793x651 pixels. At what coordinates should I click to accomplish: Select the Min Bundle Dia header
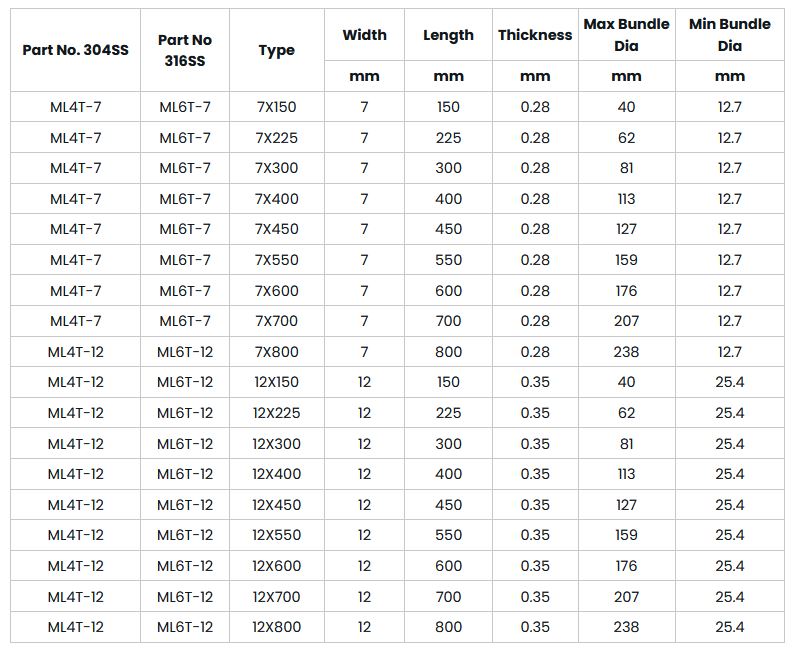pos(730,35)
